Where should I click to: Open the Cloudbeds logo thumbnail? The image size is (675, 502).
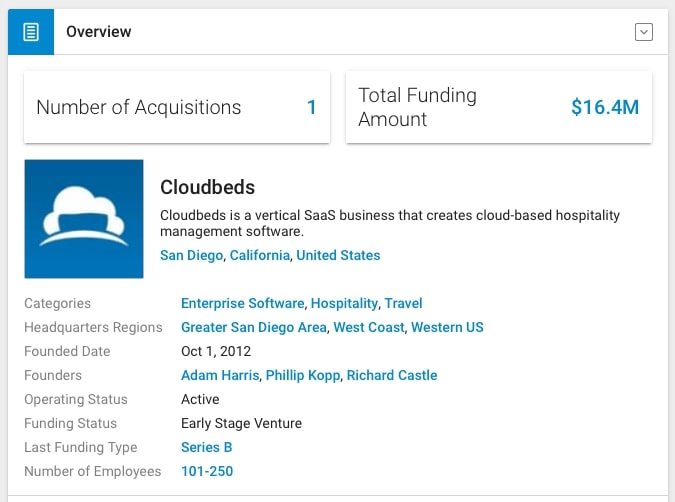point(84,219)
